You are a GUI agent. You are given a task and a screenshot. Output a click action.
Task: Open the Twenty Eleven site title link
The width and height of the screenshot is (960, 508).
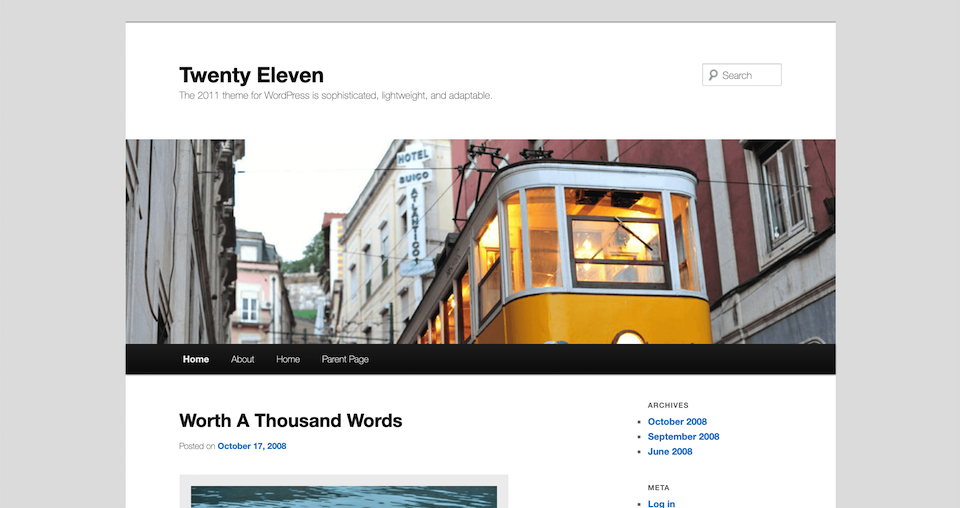251,75
